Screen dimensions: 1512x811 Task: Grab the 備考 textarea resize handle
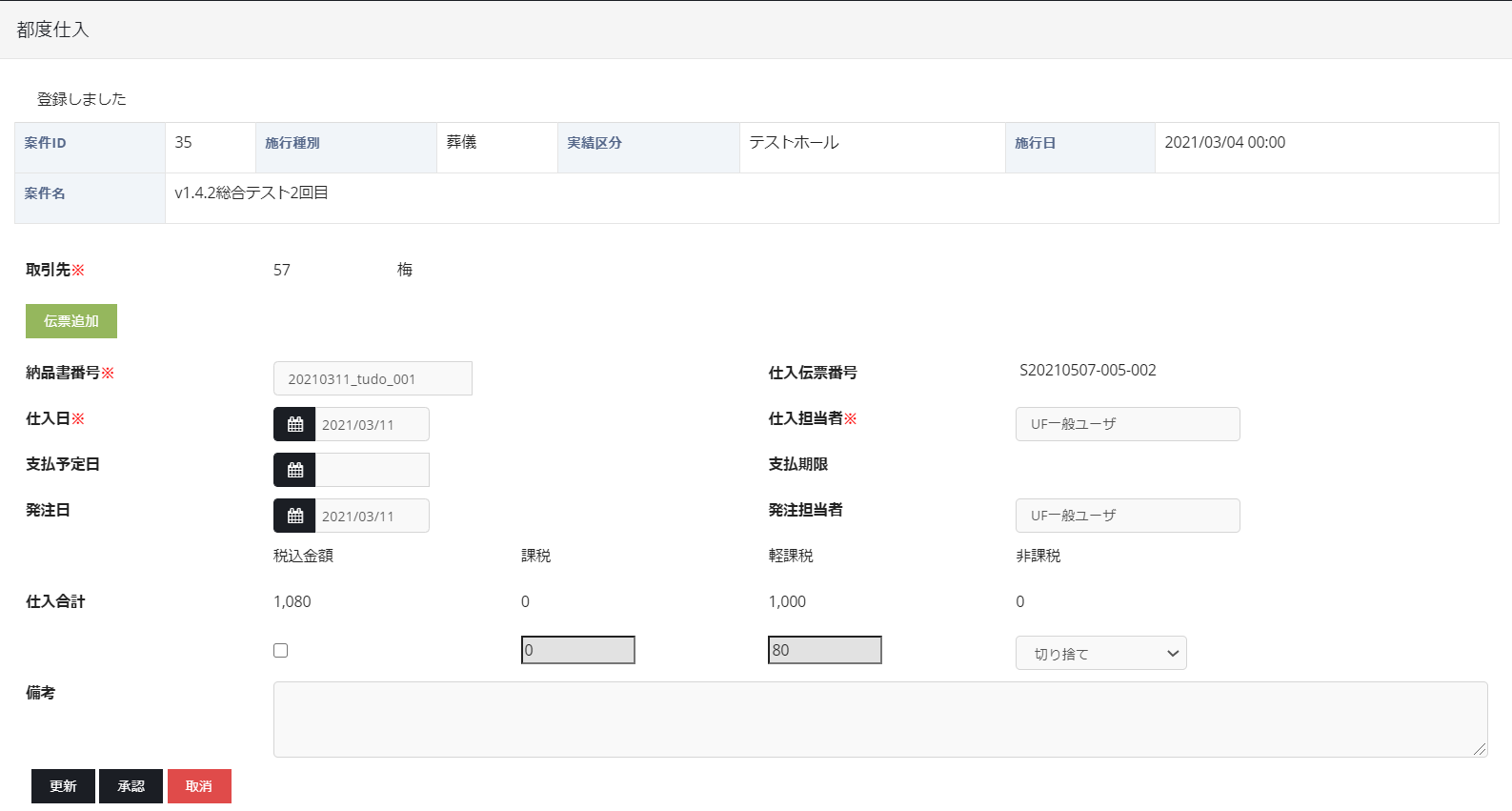point(1480,750)
